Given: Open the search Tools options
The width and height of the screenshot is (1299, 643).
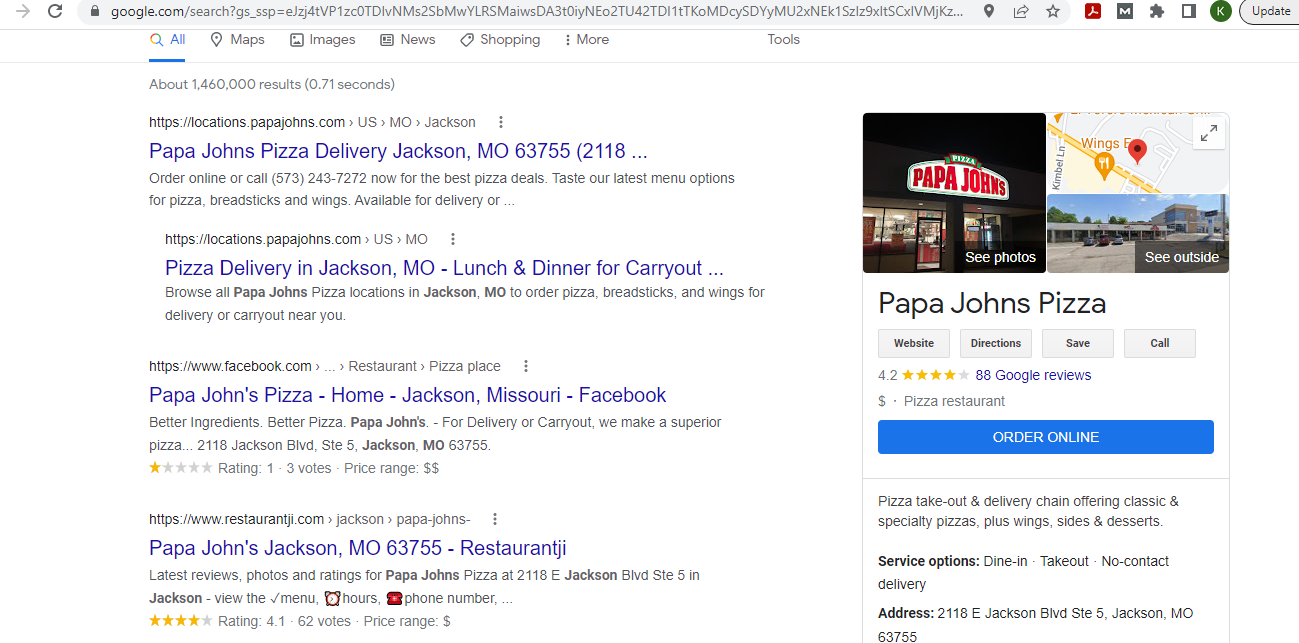Looking at the screenshot, I should click(x=784, y=40).
